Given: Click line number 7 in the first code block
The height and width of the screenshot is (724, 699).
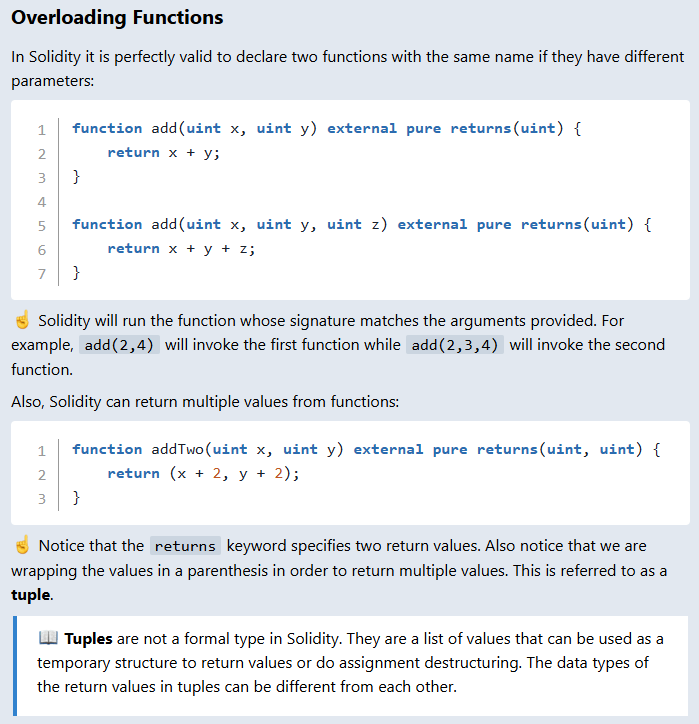Looking at the screenshot, I should coord(42,273).
